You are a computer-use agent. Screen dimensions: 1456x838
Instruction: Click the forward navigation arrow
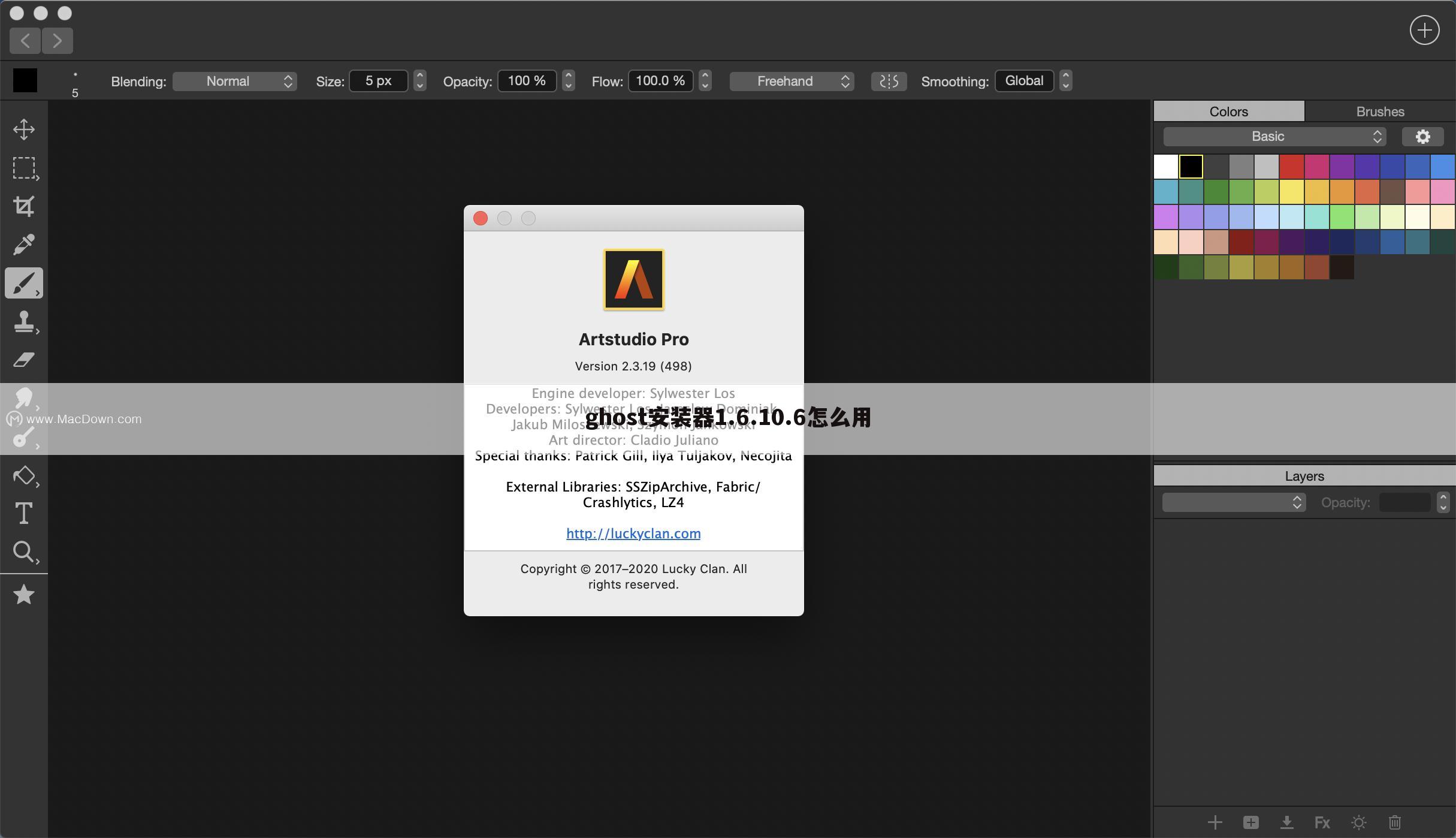pyautogui.click(x=58, y=41)
